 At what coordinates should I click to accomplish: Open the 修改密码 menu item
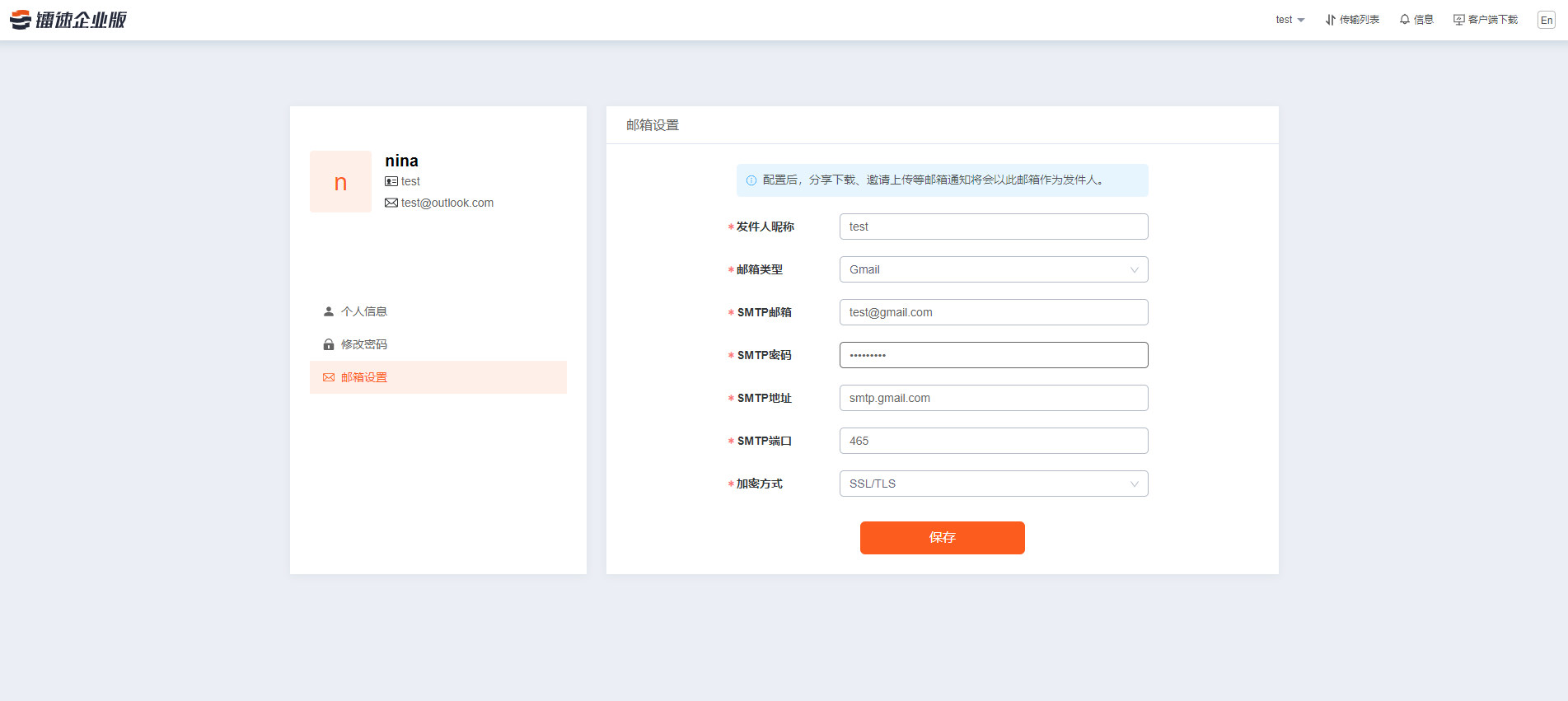pos(364,344)
